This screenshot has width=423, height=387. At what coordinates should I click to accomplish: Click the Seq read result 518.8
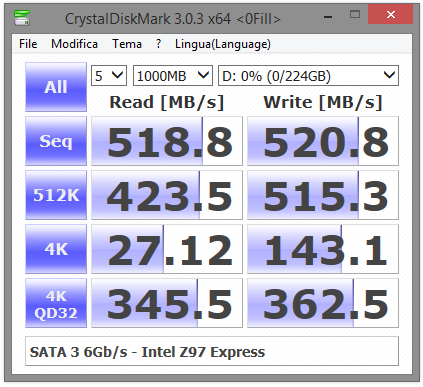167,141
